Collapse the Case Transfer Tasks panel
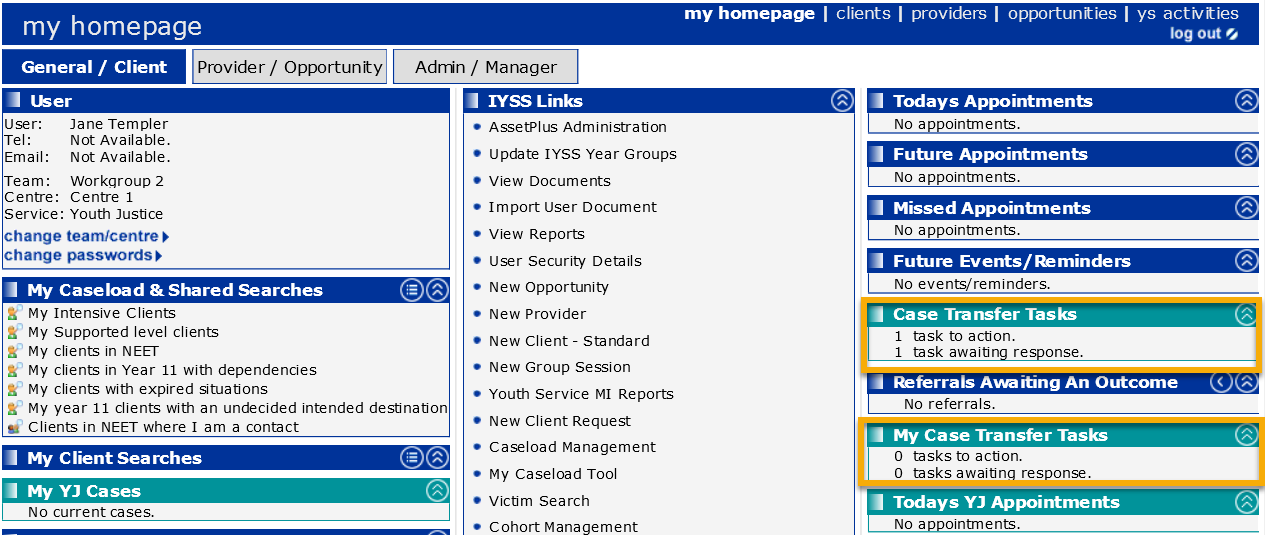The height and width of the screenshot is (535, 1265). point(1245,314)
